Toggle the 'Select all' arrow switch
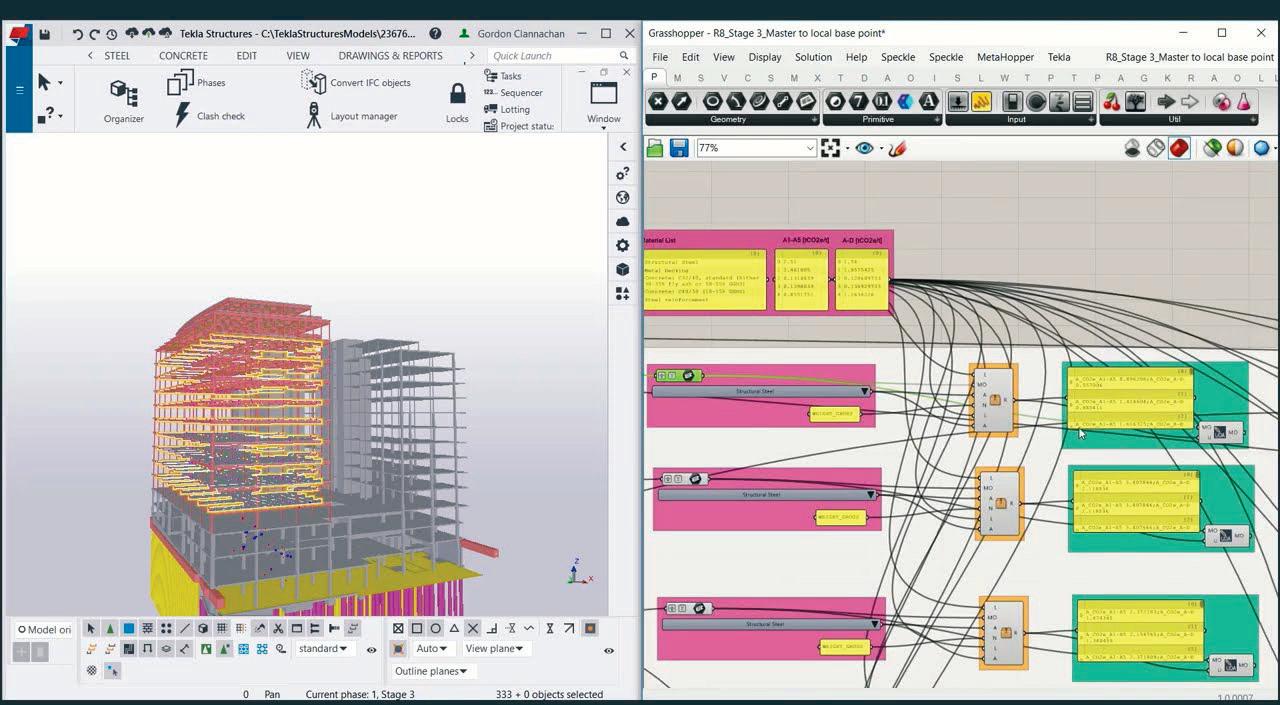Image resolution: width=1280 pixels, height=705 pixels. tap(91, 628)
